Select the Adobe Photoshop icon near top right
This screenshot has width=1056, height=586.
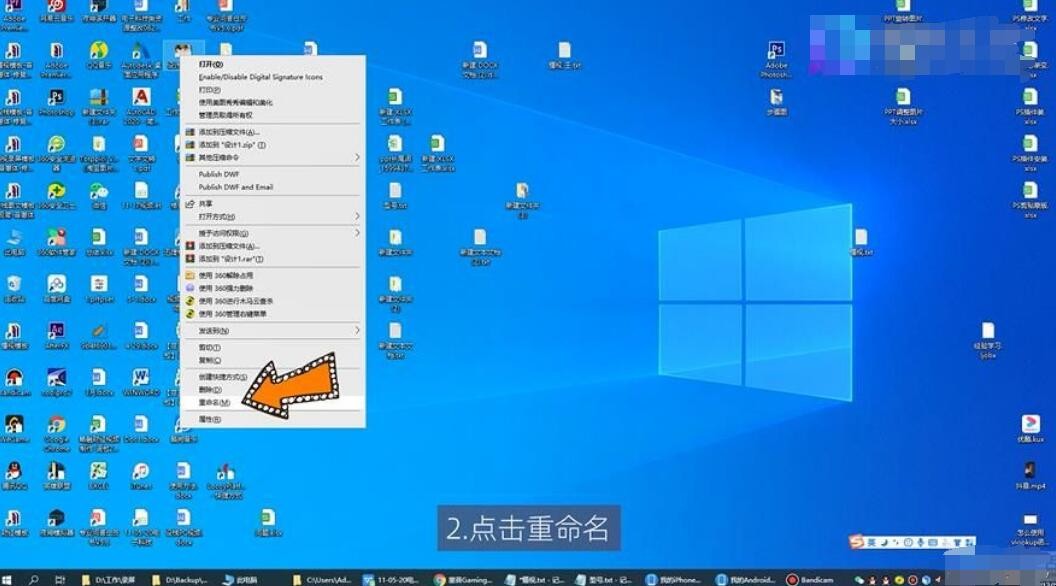(x=777, y=59)
